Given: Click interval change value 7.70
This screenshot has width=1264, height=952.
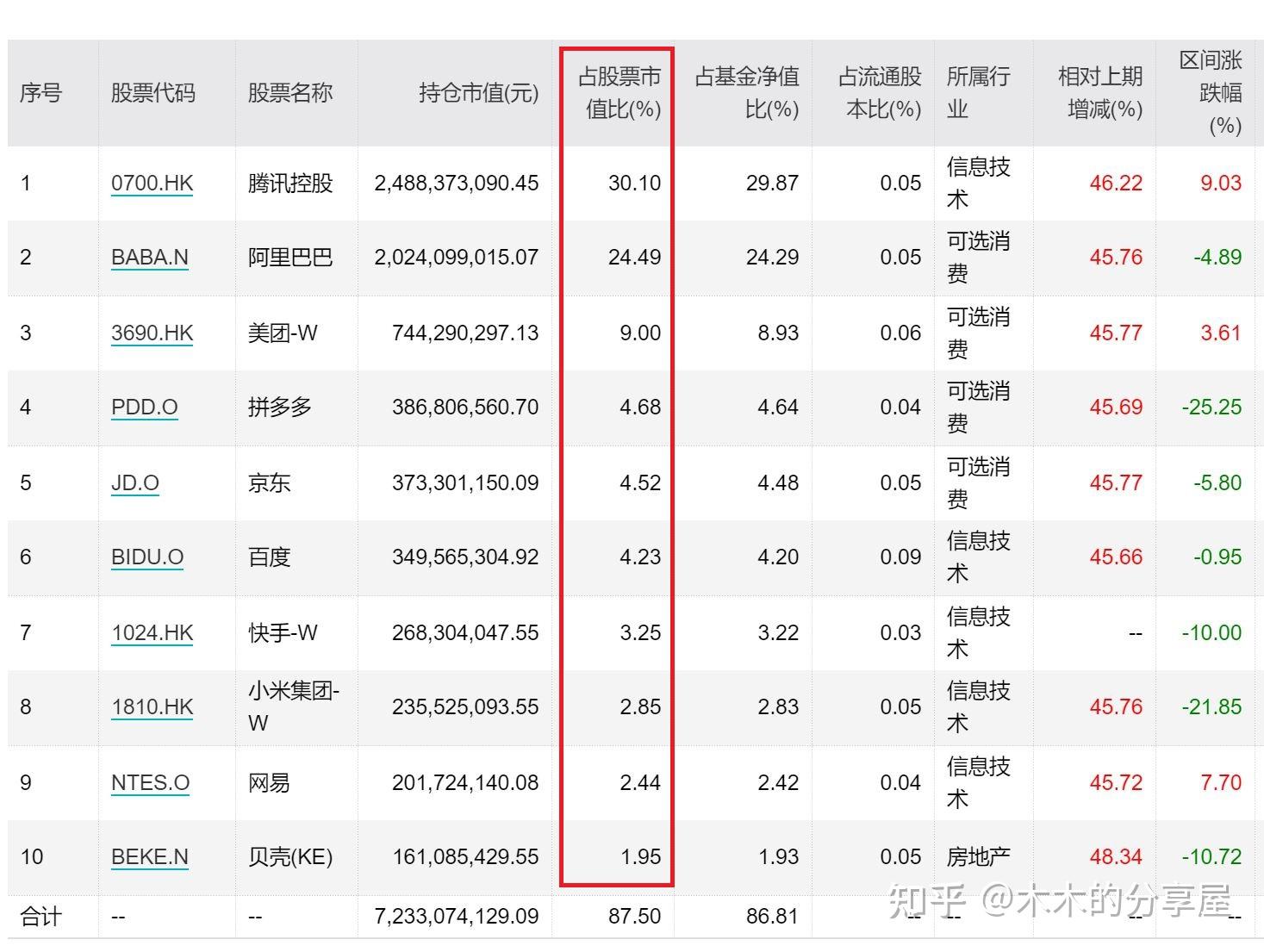Looking at the screenshot, I should (1221, 782).
